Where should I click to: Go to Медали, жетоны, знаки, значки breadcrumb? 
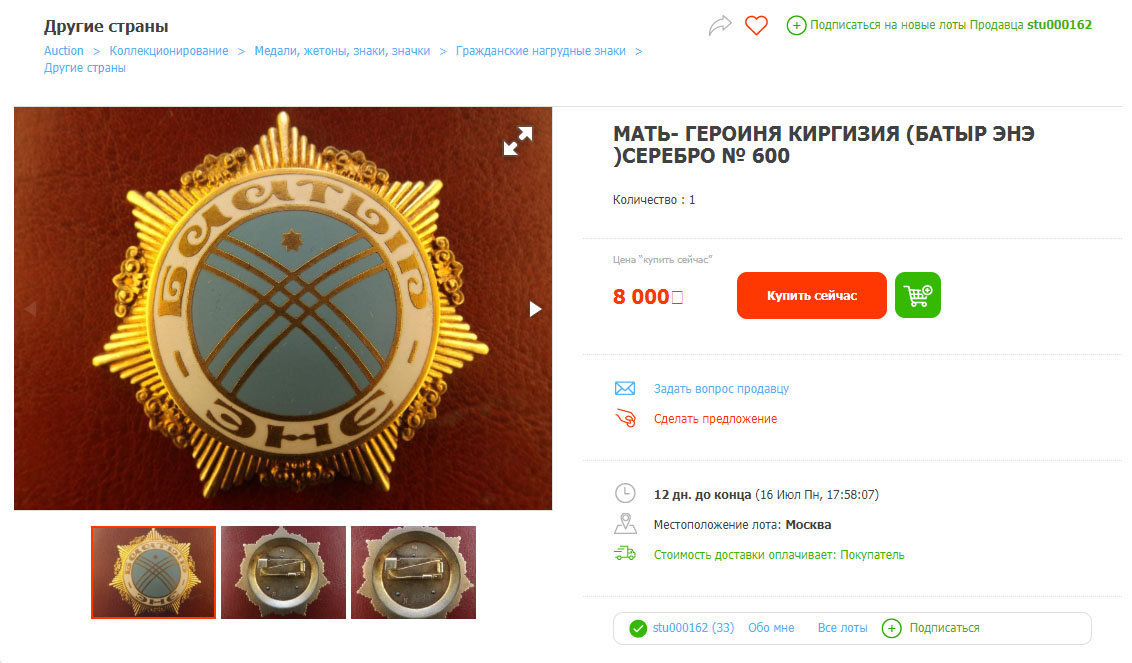coord(342,51)
